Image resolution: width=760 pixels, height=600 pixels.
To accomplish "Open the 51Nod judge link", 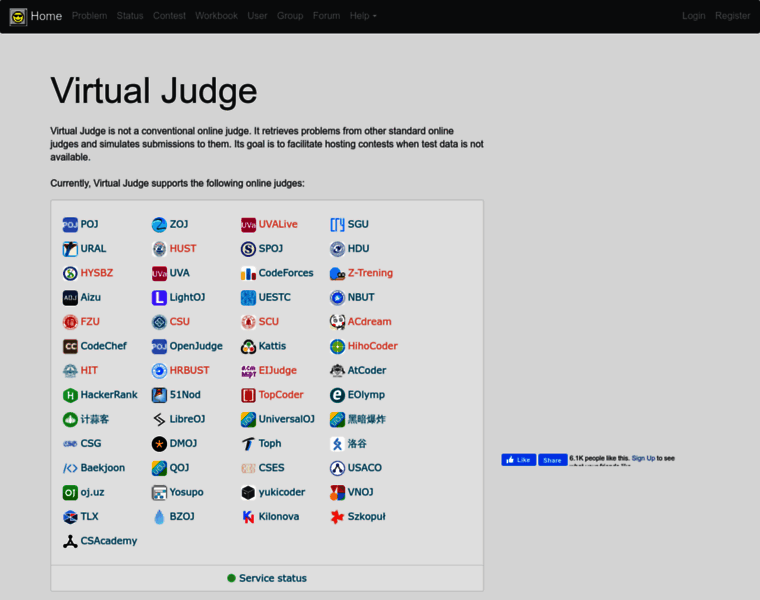I will coord(185,395).
